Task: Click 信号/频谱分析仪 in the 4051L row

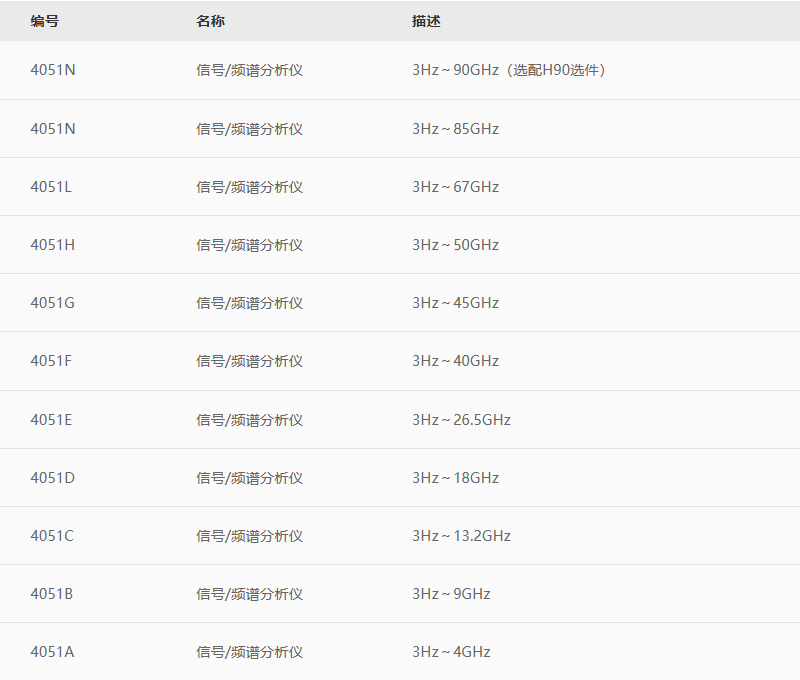Action: [249, 187]
